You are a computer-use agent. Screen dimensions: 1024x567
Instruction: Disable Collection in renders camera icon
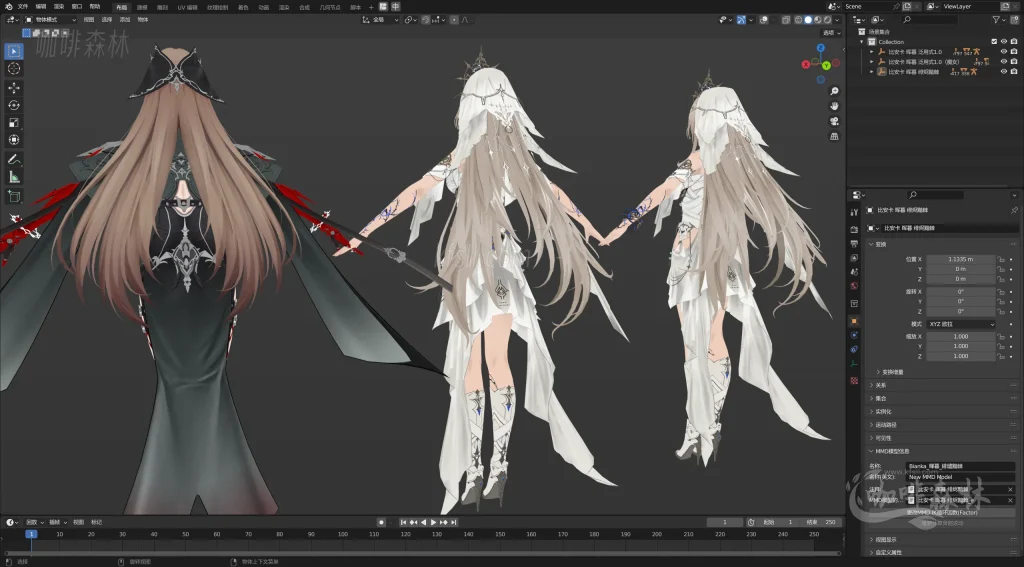click(x=1014, y=42)
